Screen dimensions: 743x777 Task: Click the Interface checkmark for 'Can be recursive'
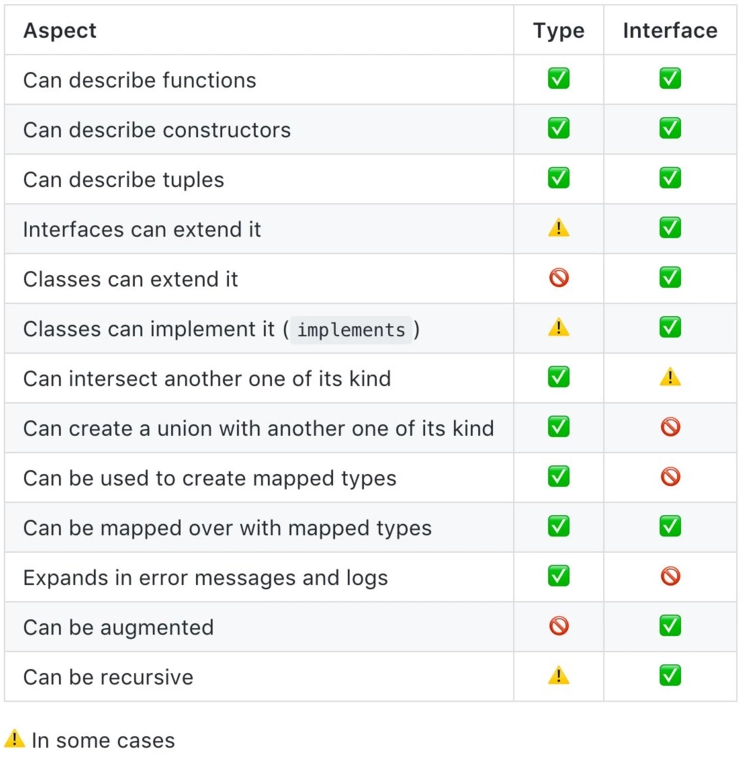pos(670,675)
